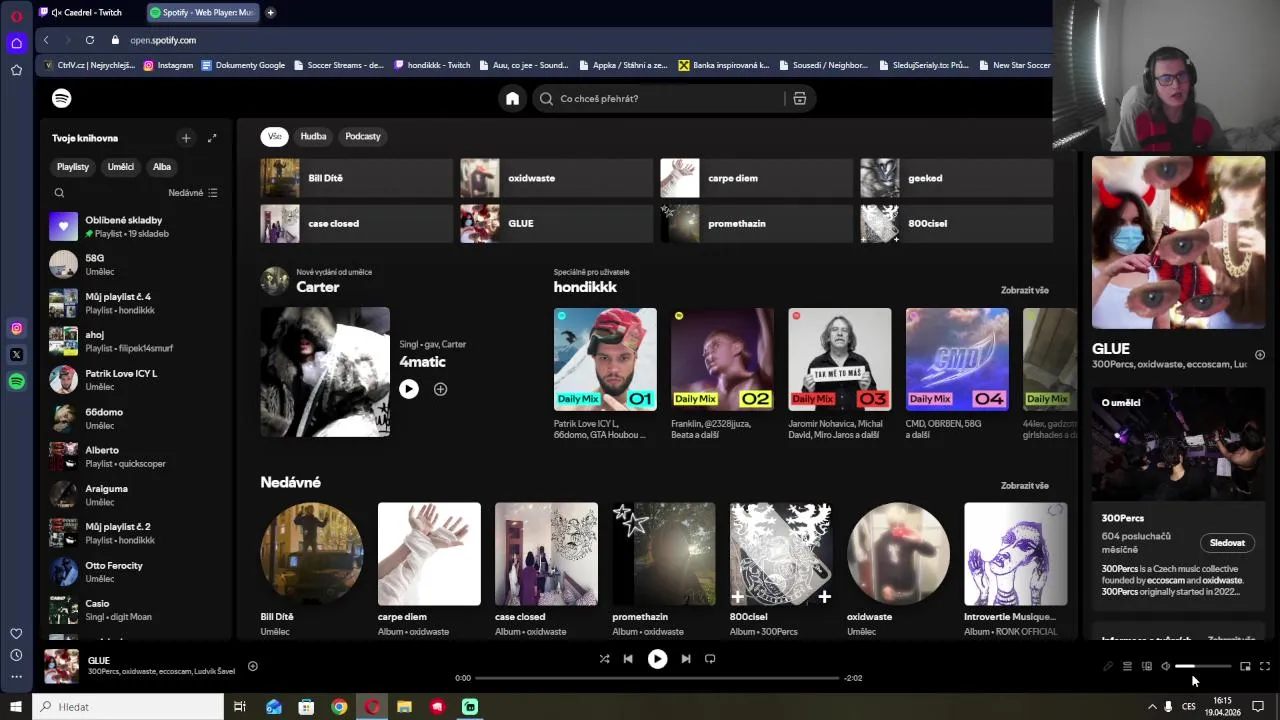Add 4matic to library with plus icon

441,389
